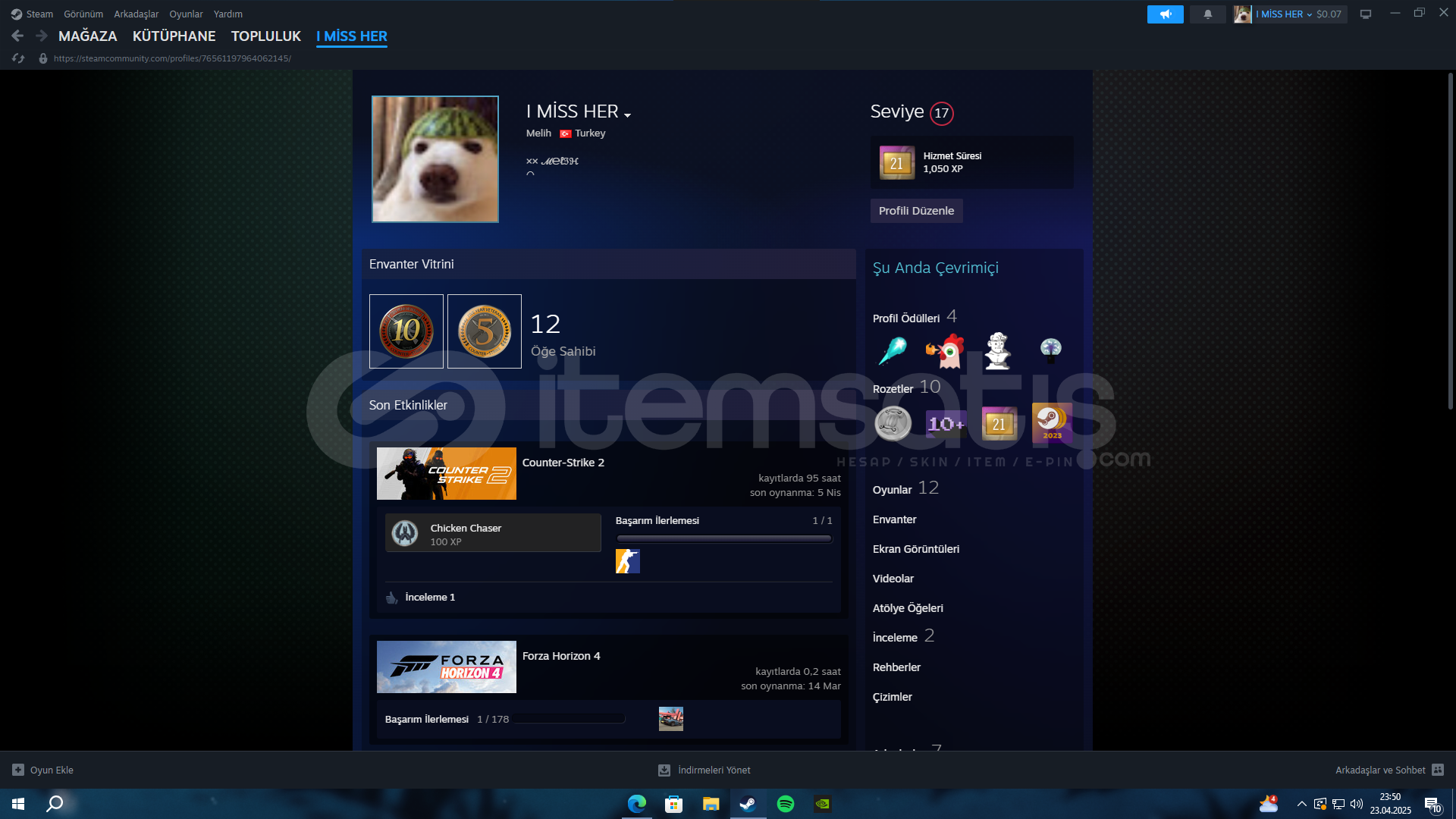Open the Steam 2023 badge
The image size is (1456, 819).
(x=1052, y=422)
